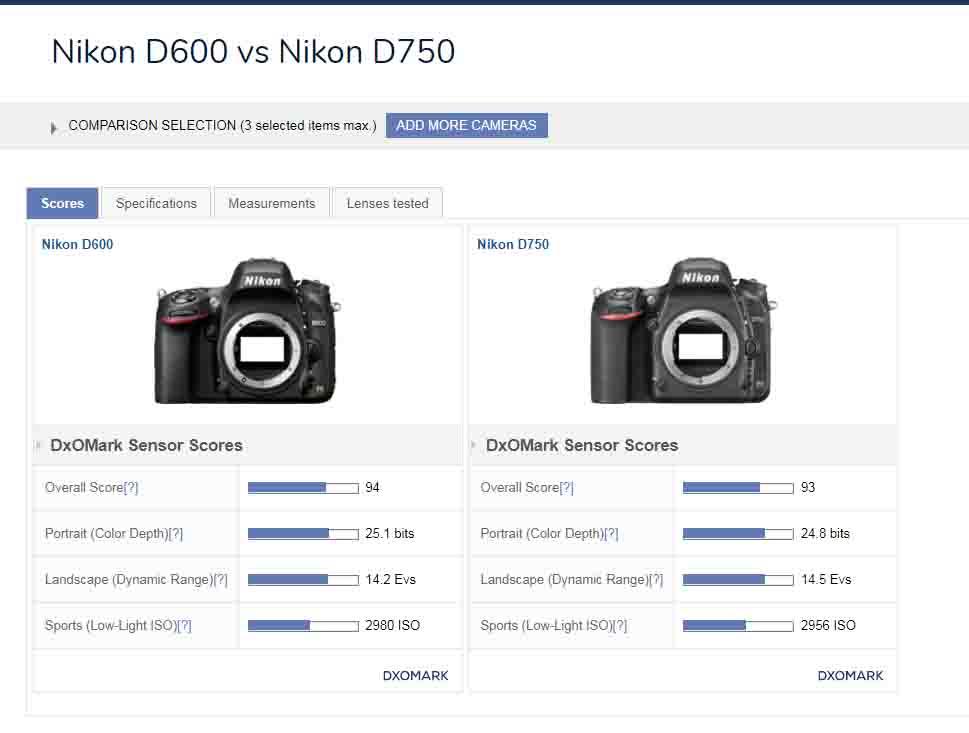Select the Nikon D600 vs Nikon D750 heading

pos(253,51)
